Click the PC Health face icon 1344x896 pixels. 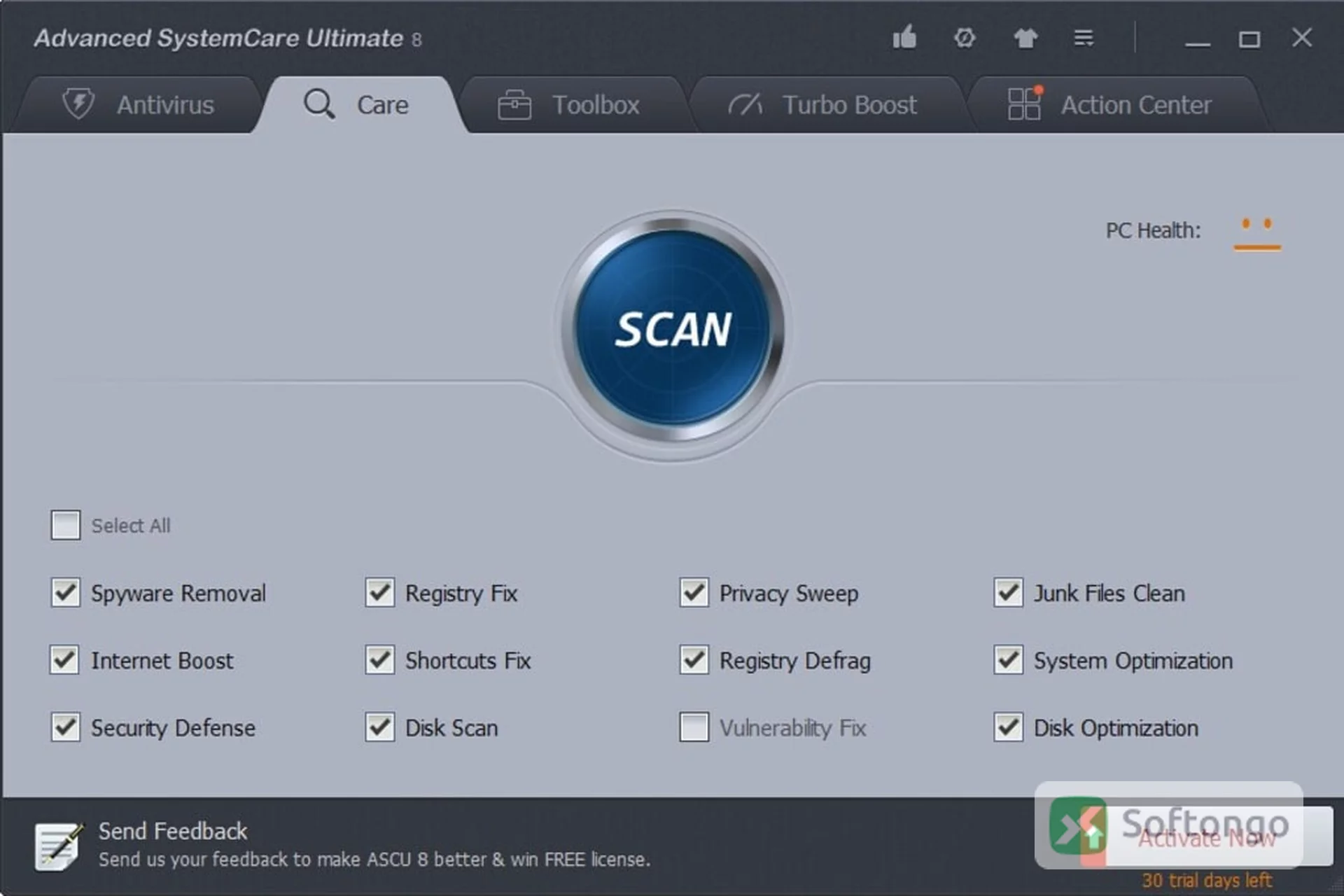[1257, 234]
